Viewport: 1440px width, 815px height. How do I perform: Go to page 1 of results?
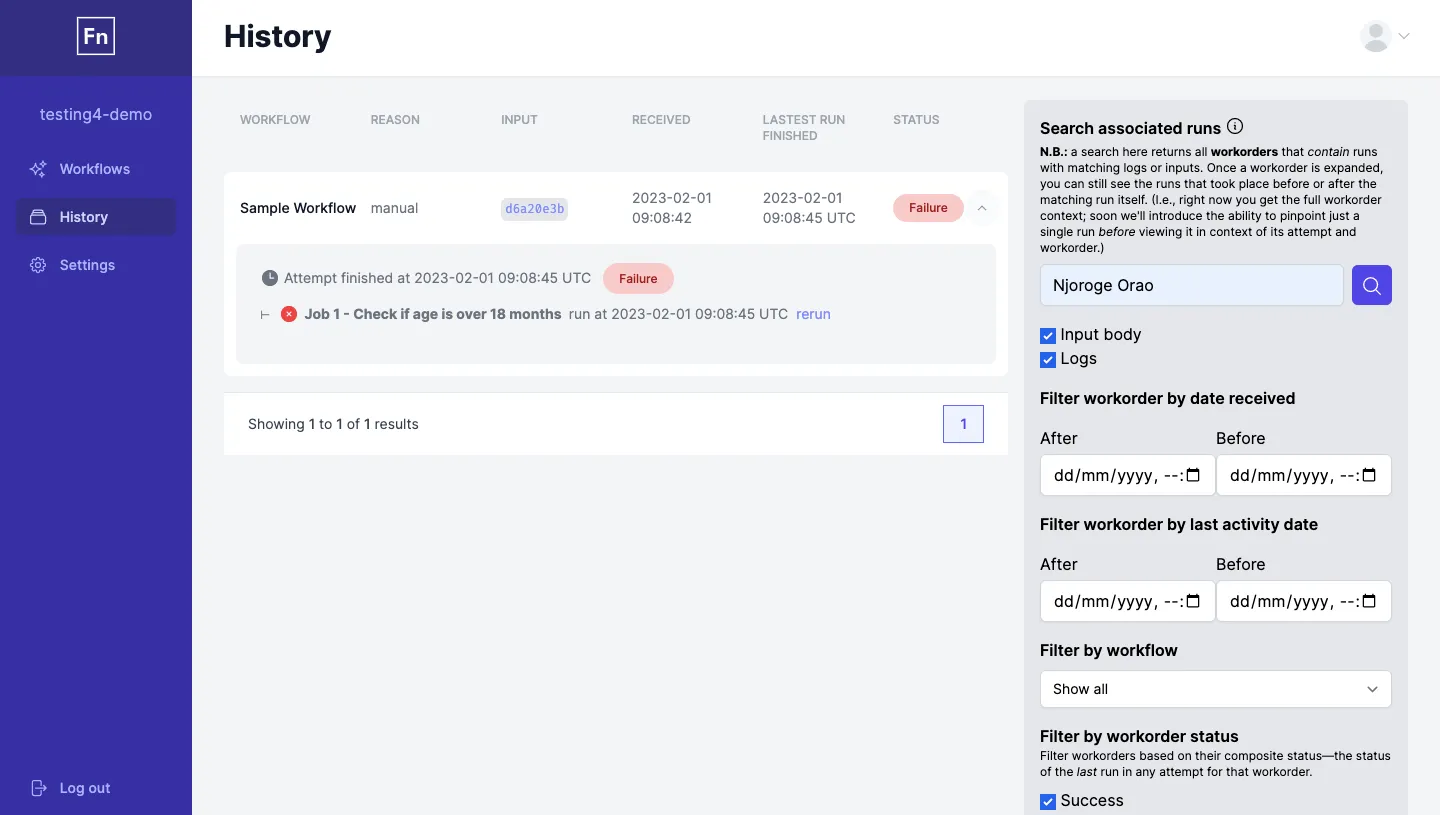[963, 424]
